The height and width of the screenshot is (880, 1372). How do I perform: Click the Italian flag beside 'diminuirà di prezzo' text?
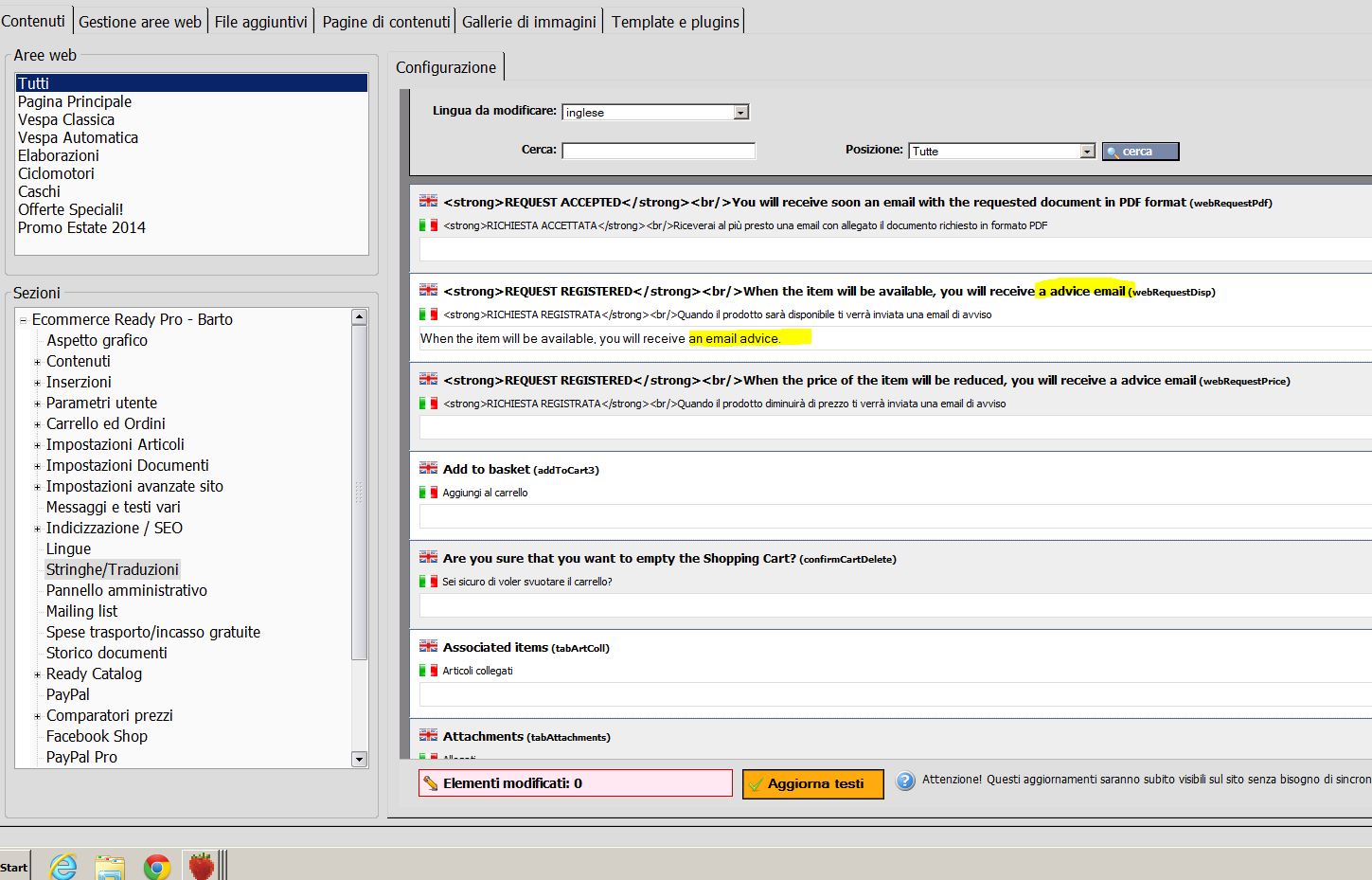(429, 404)
